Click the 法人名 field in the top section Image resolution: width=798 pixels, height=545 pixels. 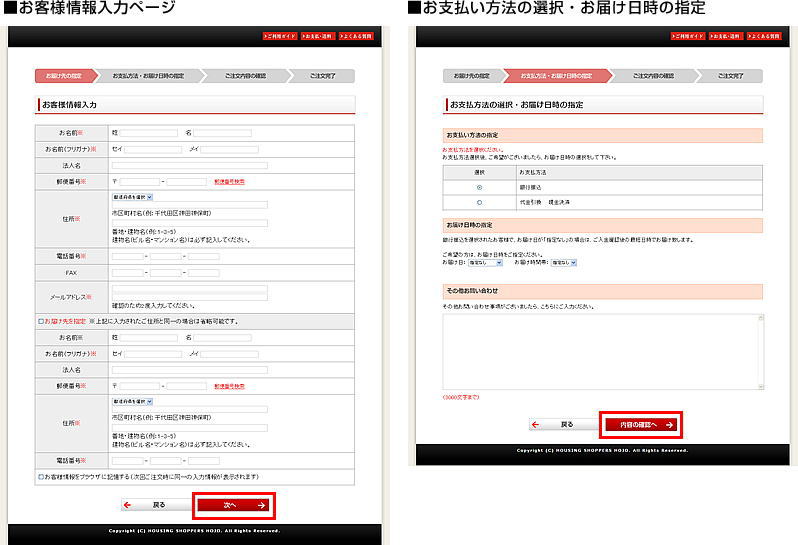189,165
